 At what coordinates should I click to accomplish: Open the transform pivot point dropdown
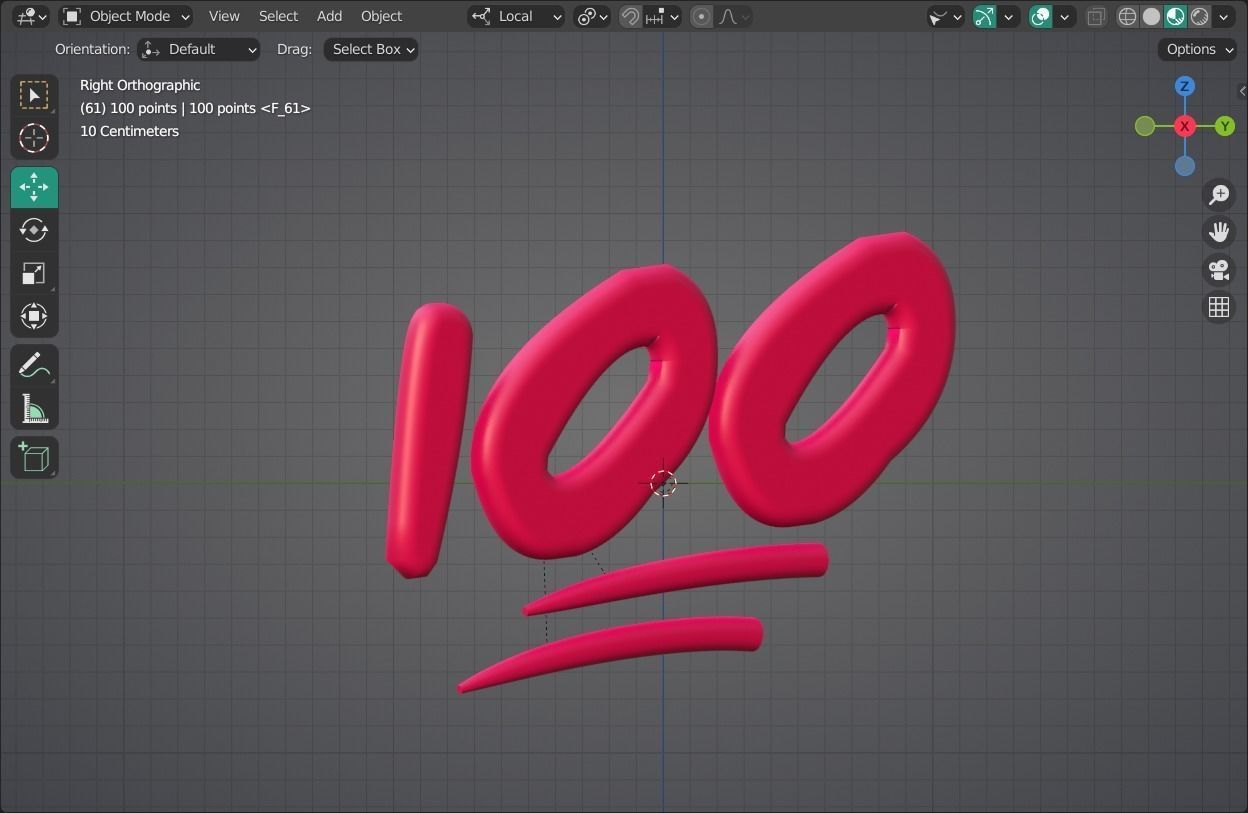tap(592, 16)
